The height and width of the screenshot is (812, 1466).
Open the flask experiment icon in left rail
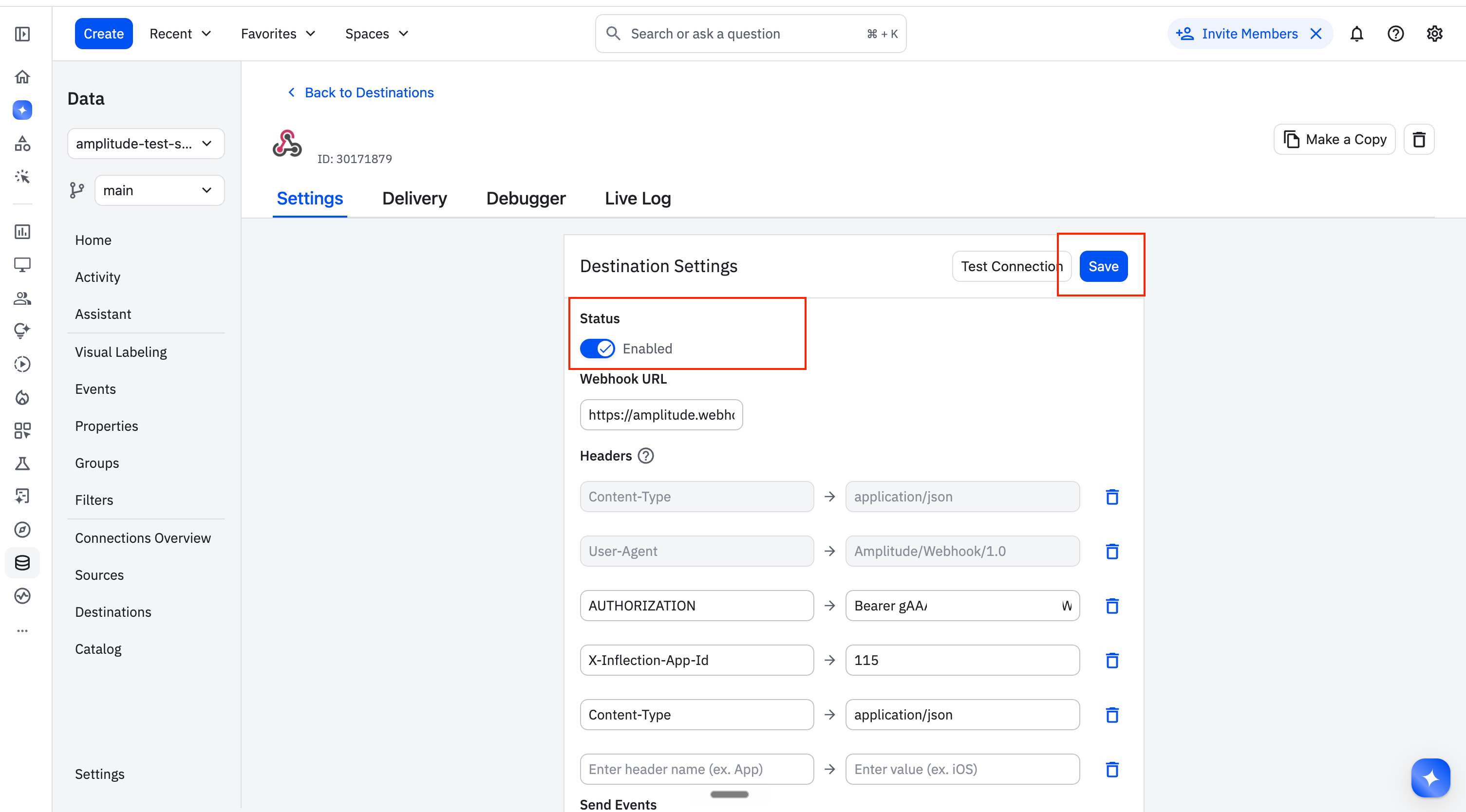(x=22, y=463)
